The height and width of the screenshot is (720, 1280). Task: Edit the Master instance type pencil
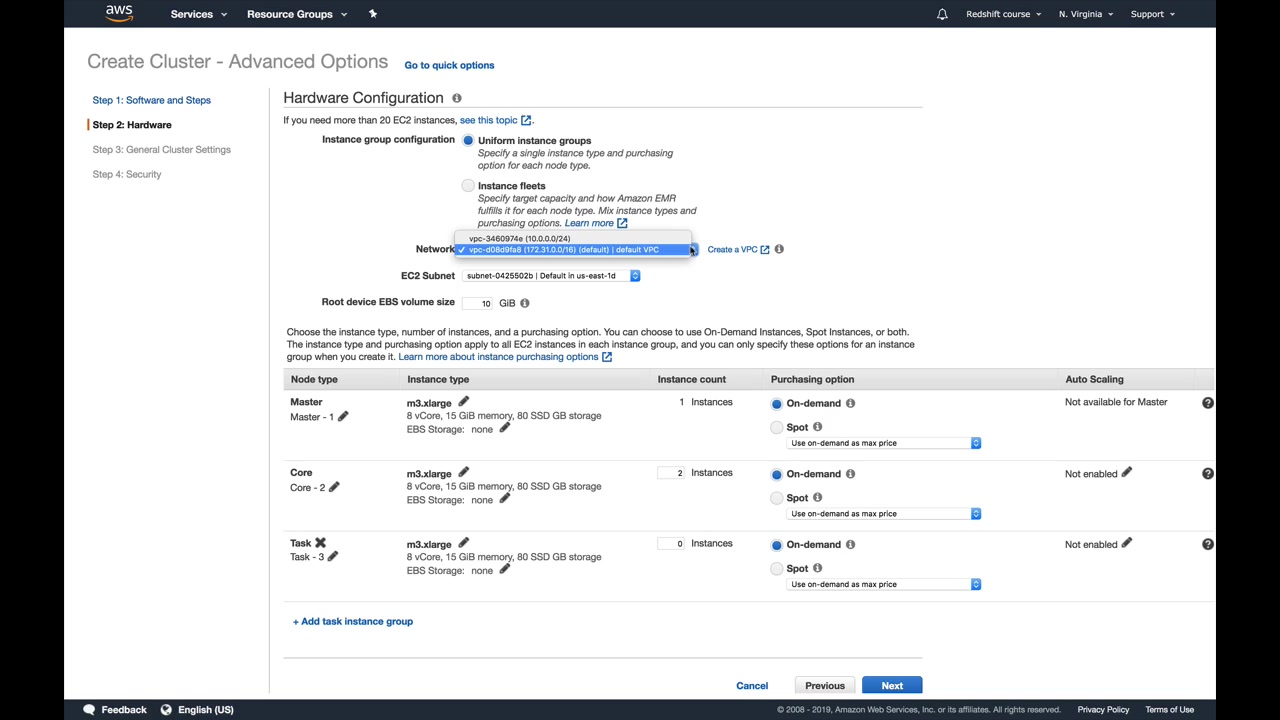pyautogui.click(x=463, y=402)
